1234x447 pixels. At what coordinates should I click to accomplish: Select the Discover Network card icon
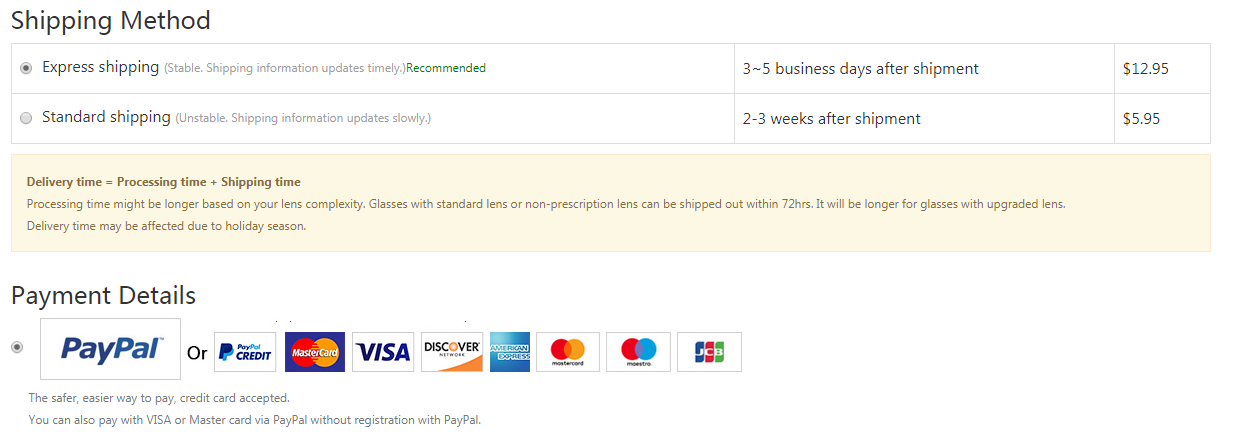452,352
